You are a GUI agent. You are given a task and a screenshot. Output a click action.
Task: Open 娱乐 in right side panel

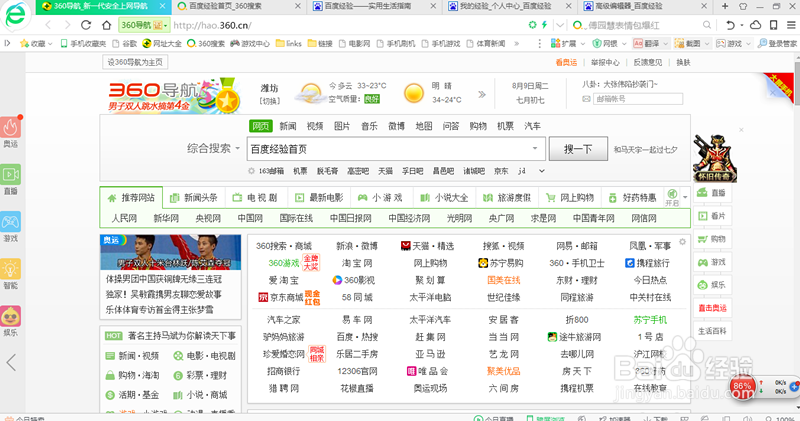[x=712, y=285]
